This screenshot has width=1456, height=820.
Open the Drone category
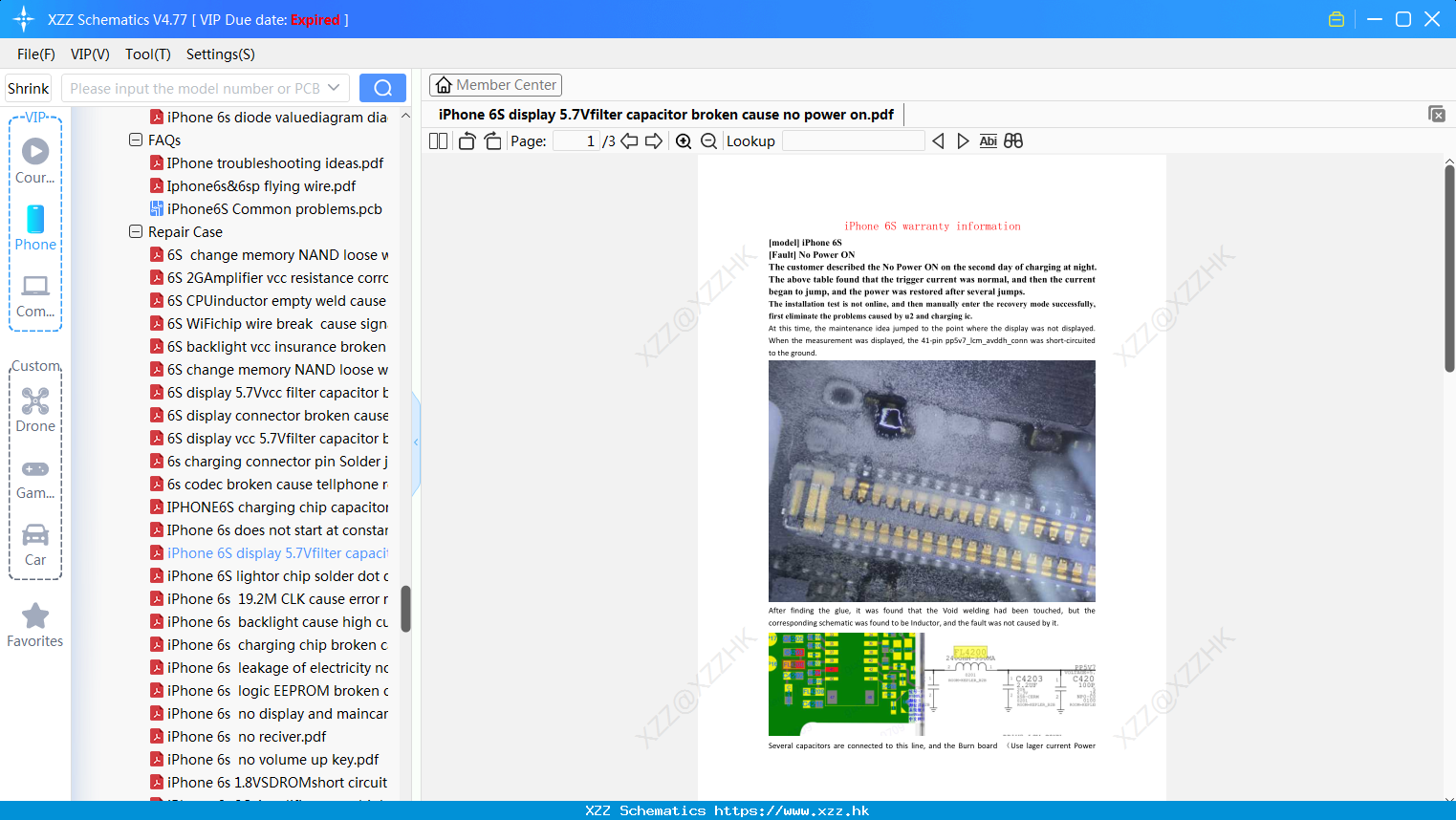click(x=35, y=410)
